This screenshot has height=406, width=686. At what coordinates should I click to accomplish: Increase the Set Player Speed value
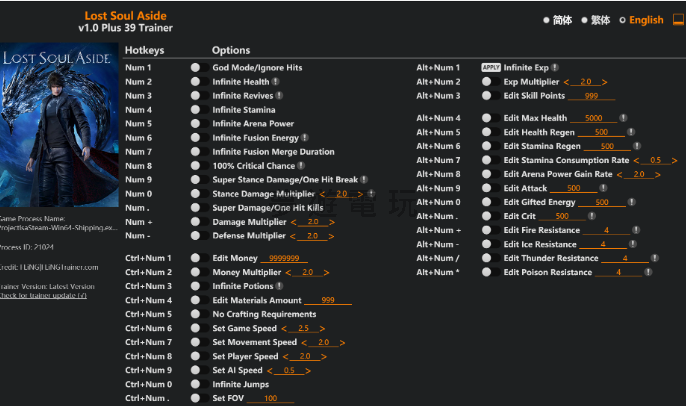324,357
